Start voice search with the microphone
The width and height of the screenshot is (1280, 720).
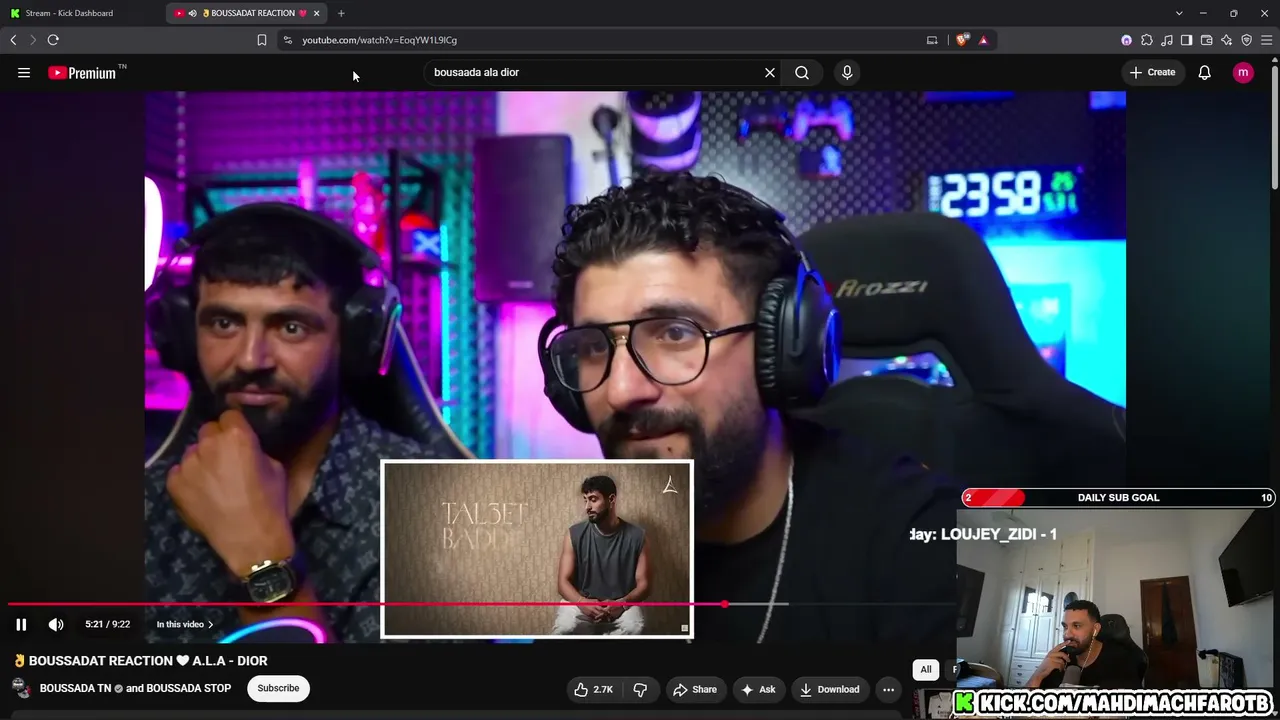847,72
